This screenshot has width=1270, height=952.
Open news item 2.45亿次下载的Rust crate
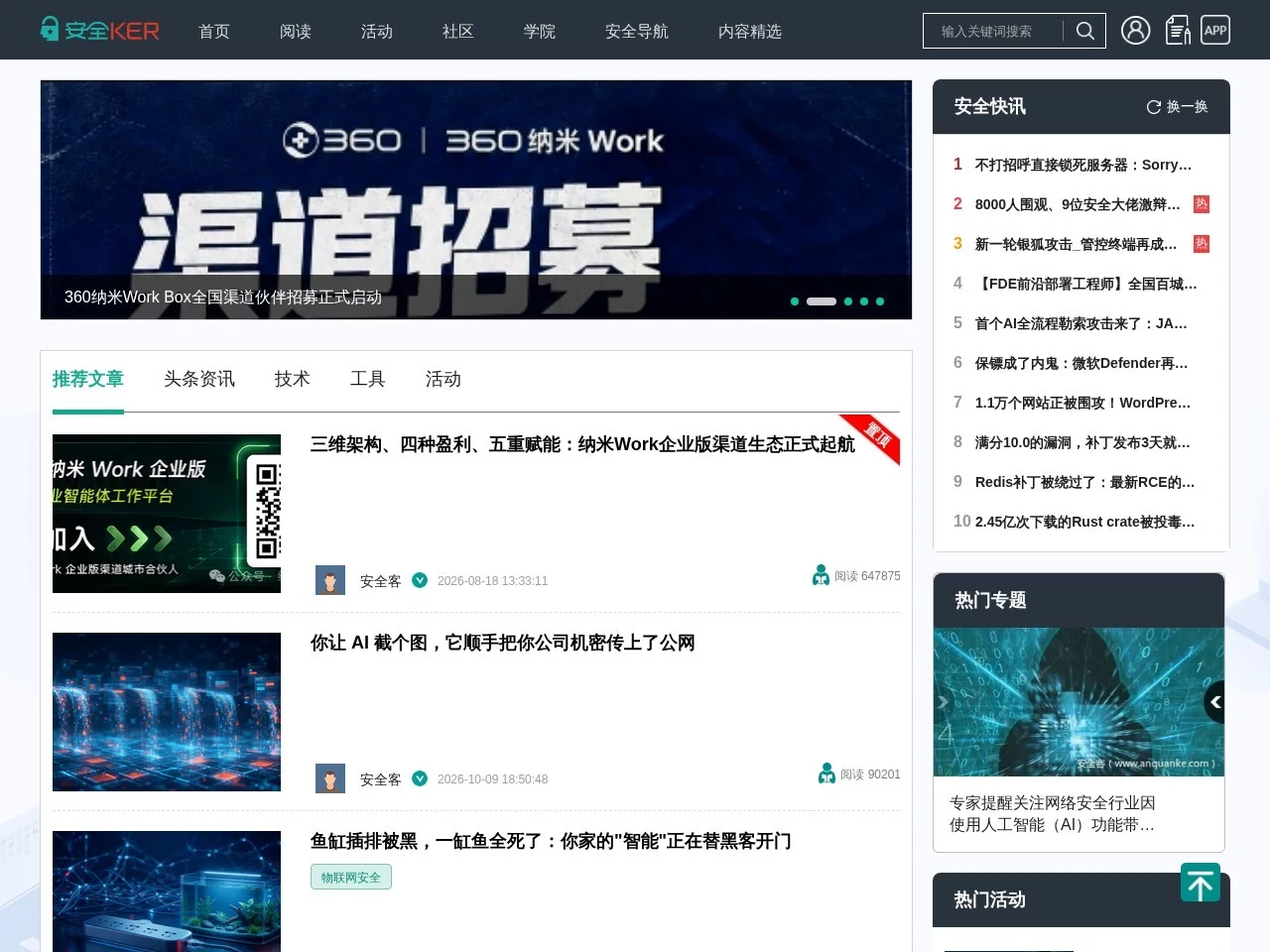point(1085,522)
